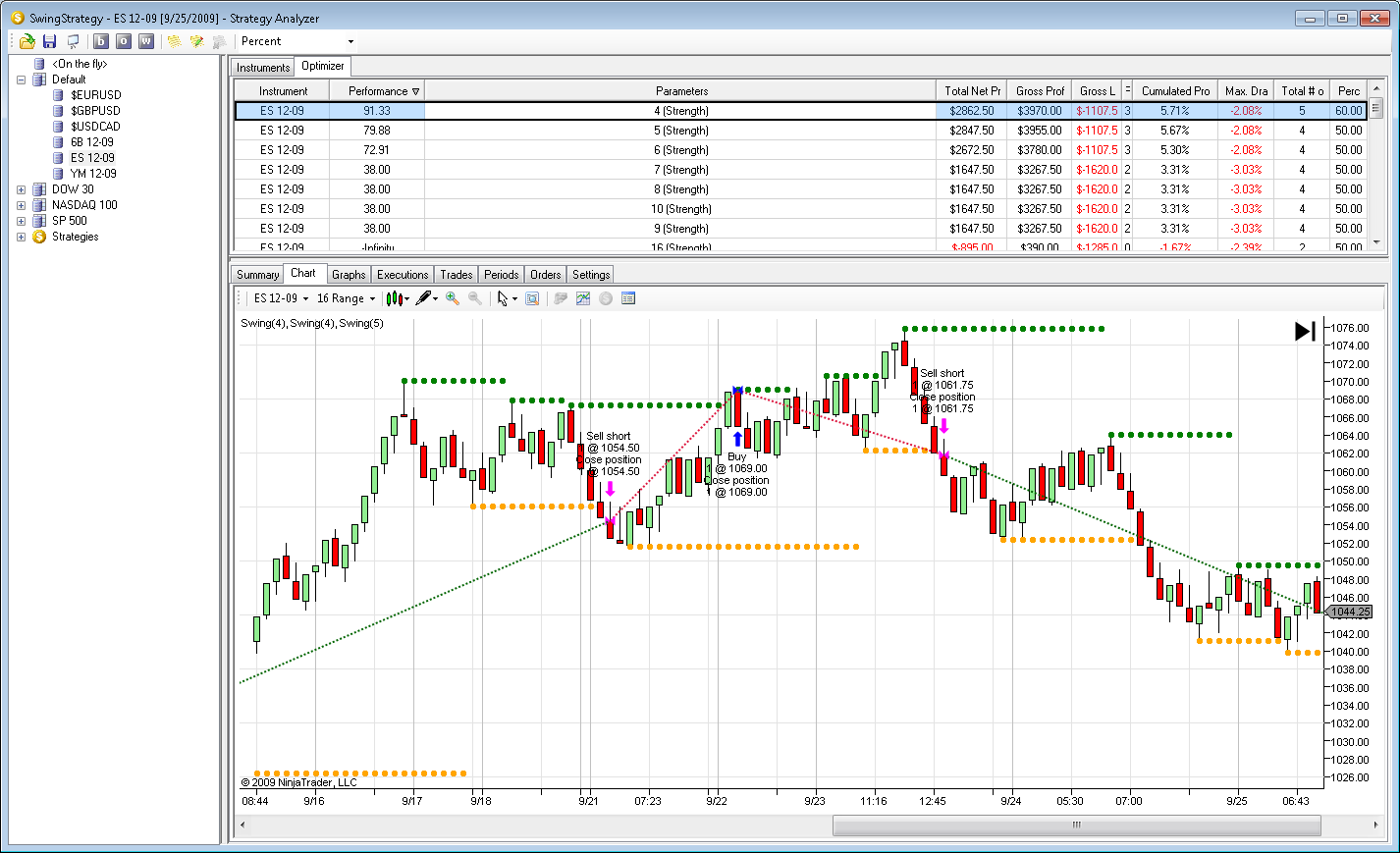Select the cursor pointer tool icon
The image size is (1400, 853).
pos(503,298)
